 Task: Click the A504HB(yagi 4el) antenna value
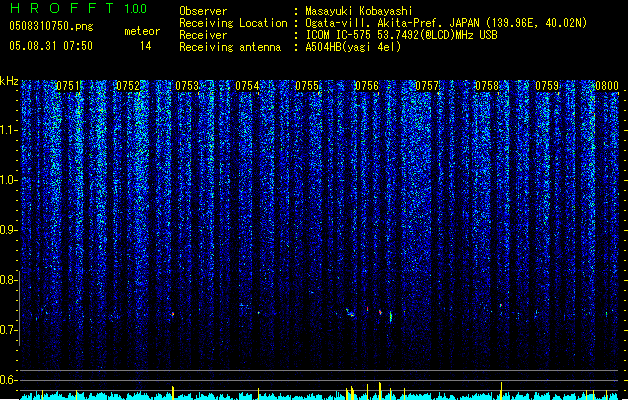[x=353, y=47]
